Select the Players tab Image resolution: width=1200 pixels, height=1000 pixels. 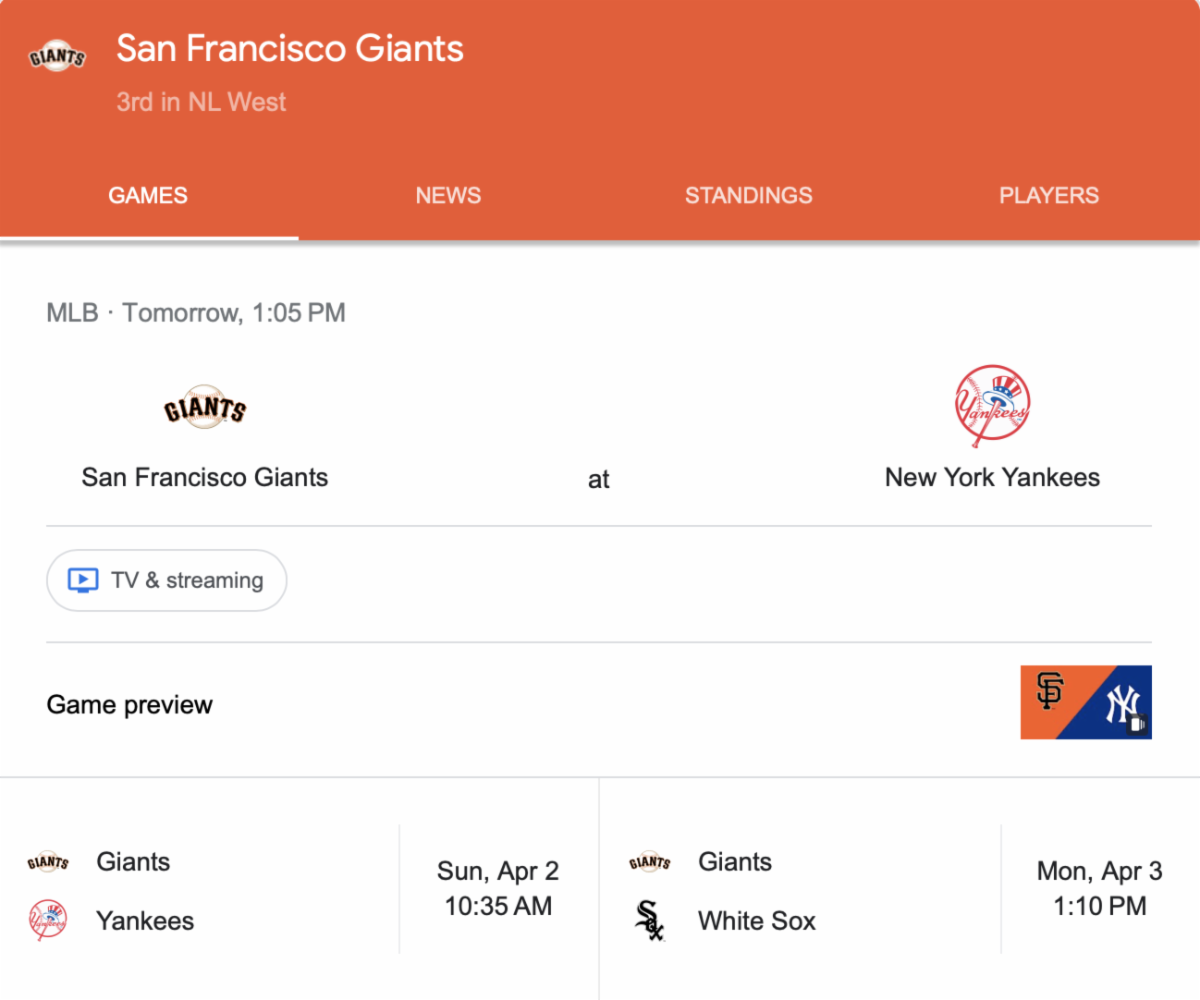click(x=1049, y=196)
